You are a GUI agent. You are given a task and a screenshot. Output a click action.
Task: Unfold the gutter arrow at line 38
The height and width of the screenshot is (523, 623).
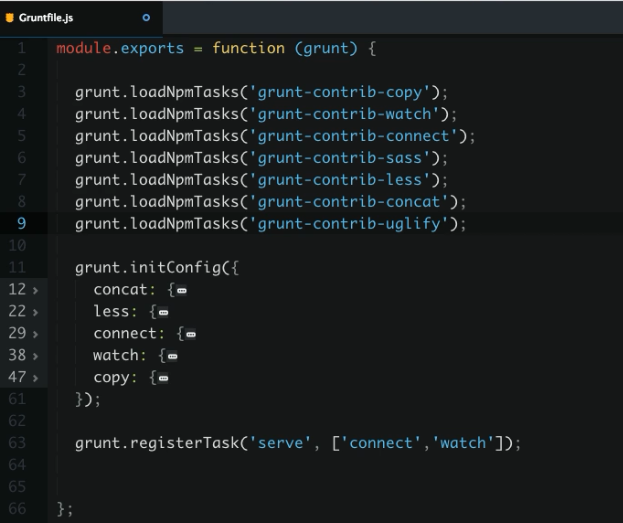(x=35, y=356)
